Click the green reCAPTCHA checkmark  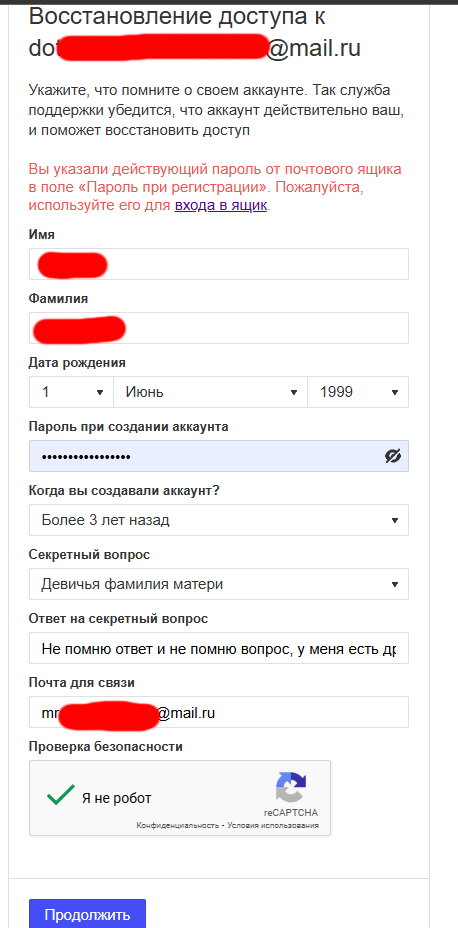pyautogui.click(x=61, y=795)
